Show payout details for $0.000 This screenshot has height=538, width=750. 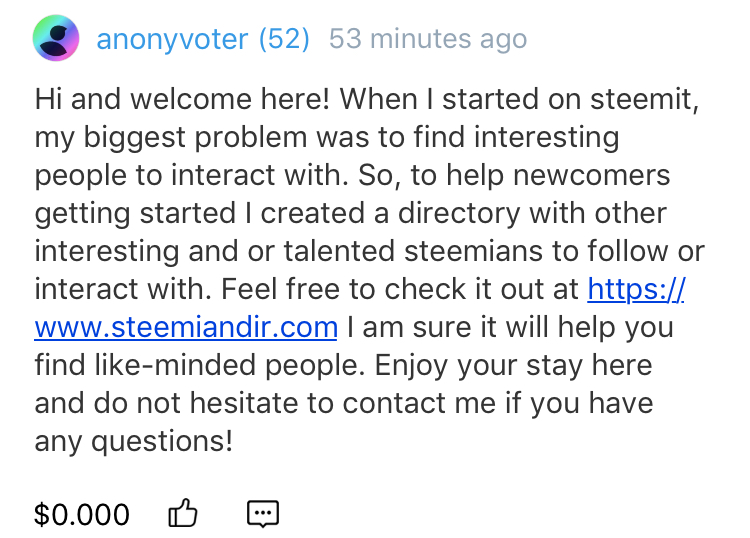pyautogui.click(x=82, y=515)
